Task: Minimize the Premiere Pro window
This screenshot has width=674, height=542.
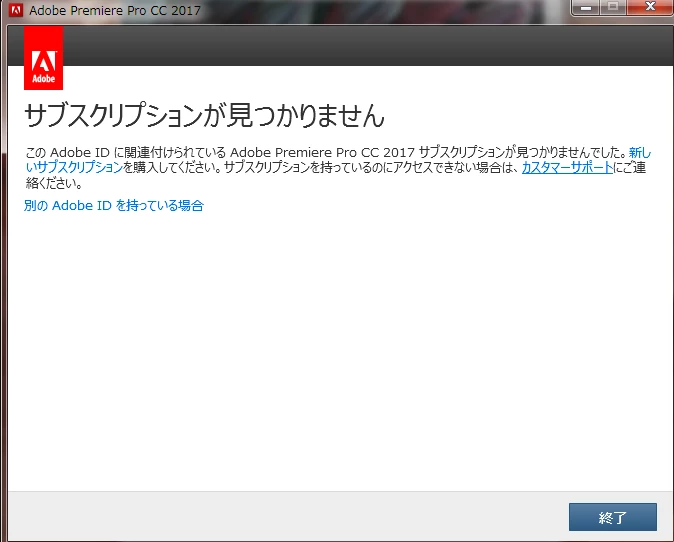Action: point(585,7)
